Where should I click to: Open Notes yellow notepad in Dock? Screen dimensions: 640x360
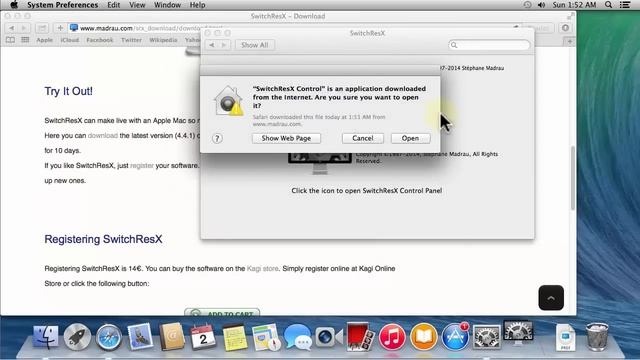[235, 337]
